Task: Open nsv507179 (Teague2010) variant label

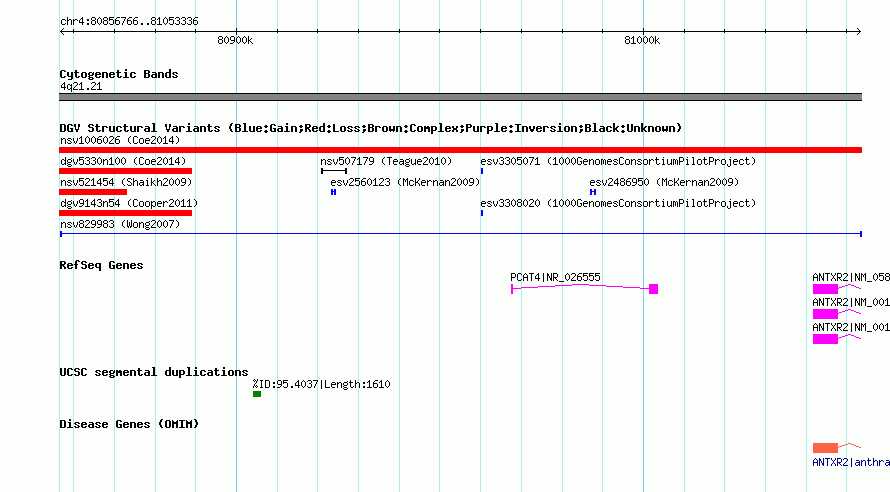Action: [x=386, y=161]
